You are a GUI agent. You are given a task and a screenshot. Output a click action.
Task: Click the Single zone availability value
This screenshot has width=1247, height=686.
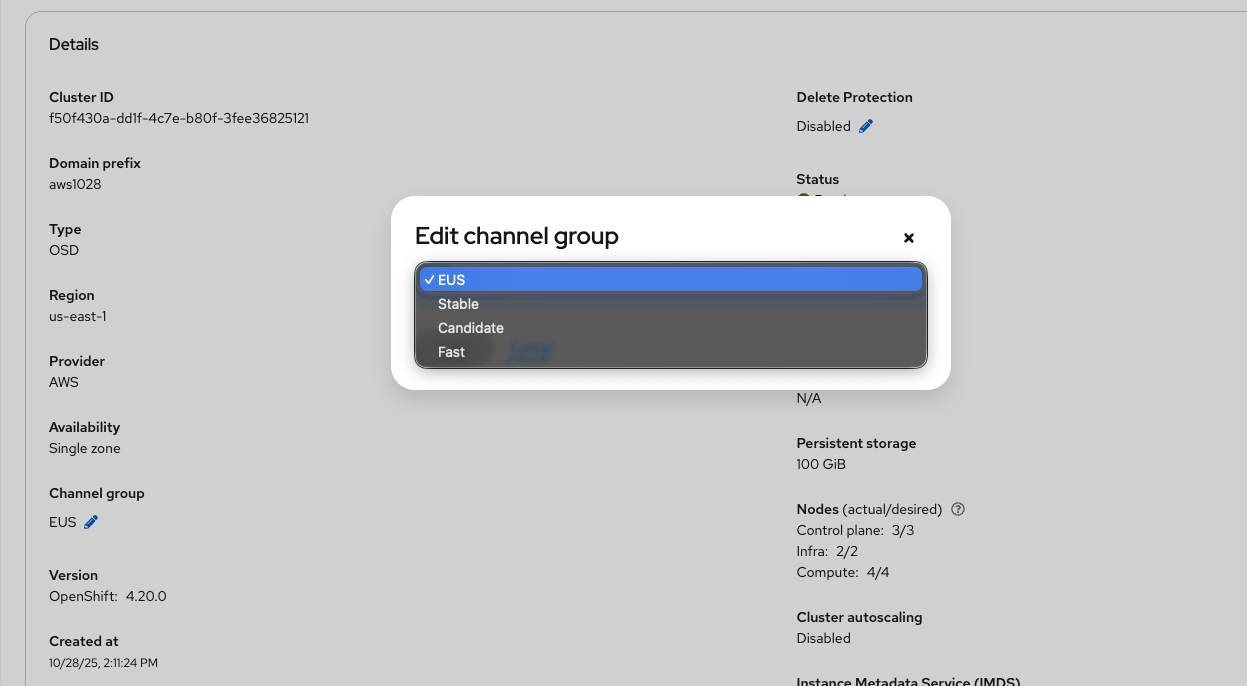pyautogui.click(x=85, y=448)
